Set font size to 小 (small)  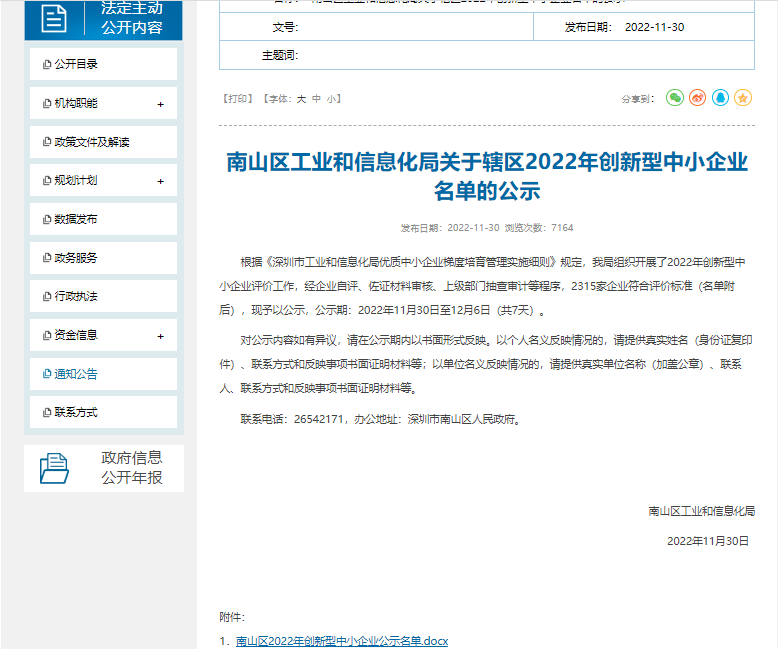click(330, 99)
